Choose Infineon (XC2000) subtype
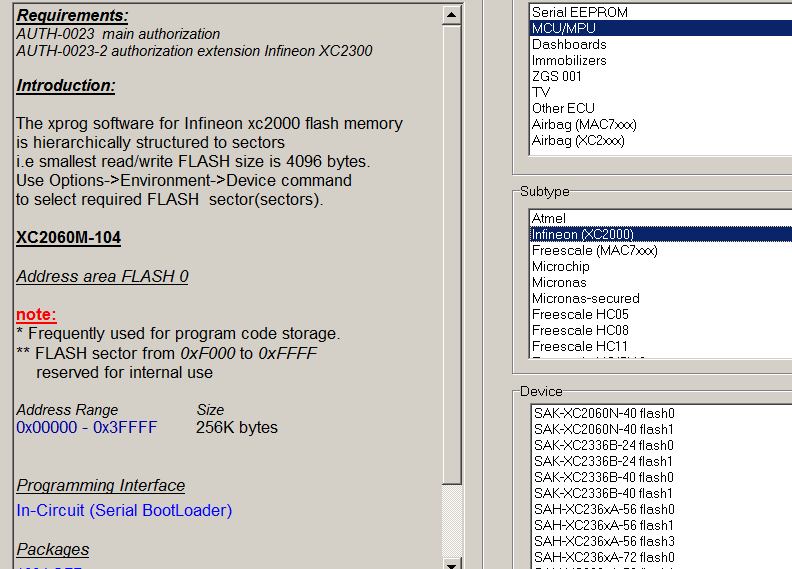Screen dimensions: 792x569 (661, 234)
